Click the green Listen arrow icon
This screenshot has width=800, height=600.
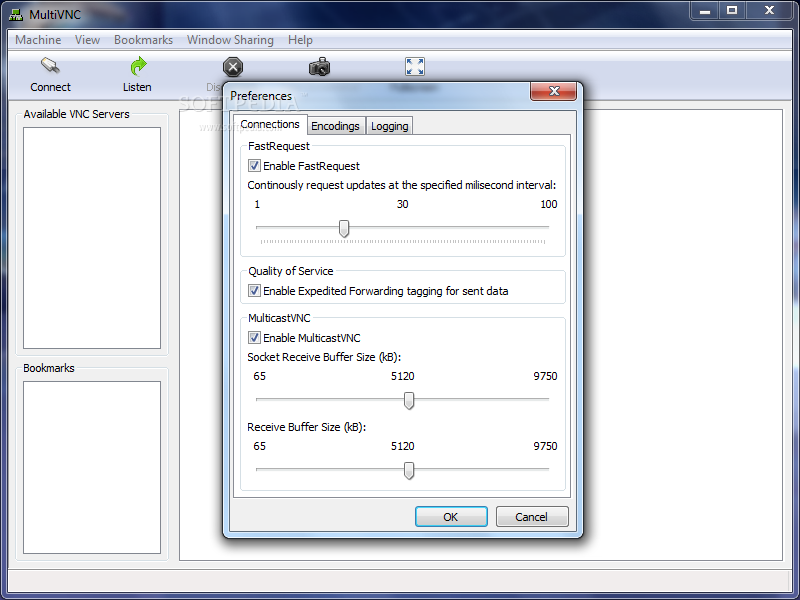point(138,66)
